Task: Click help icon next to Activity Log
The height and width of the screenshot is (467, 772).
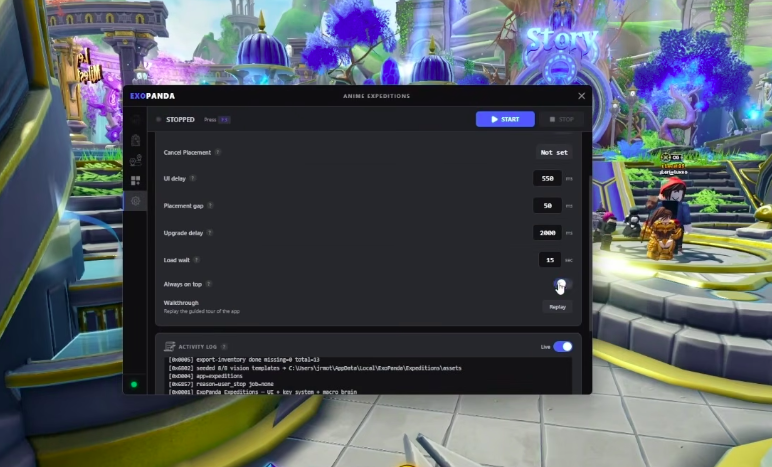Action: (224, 346)
